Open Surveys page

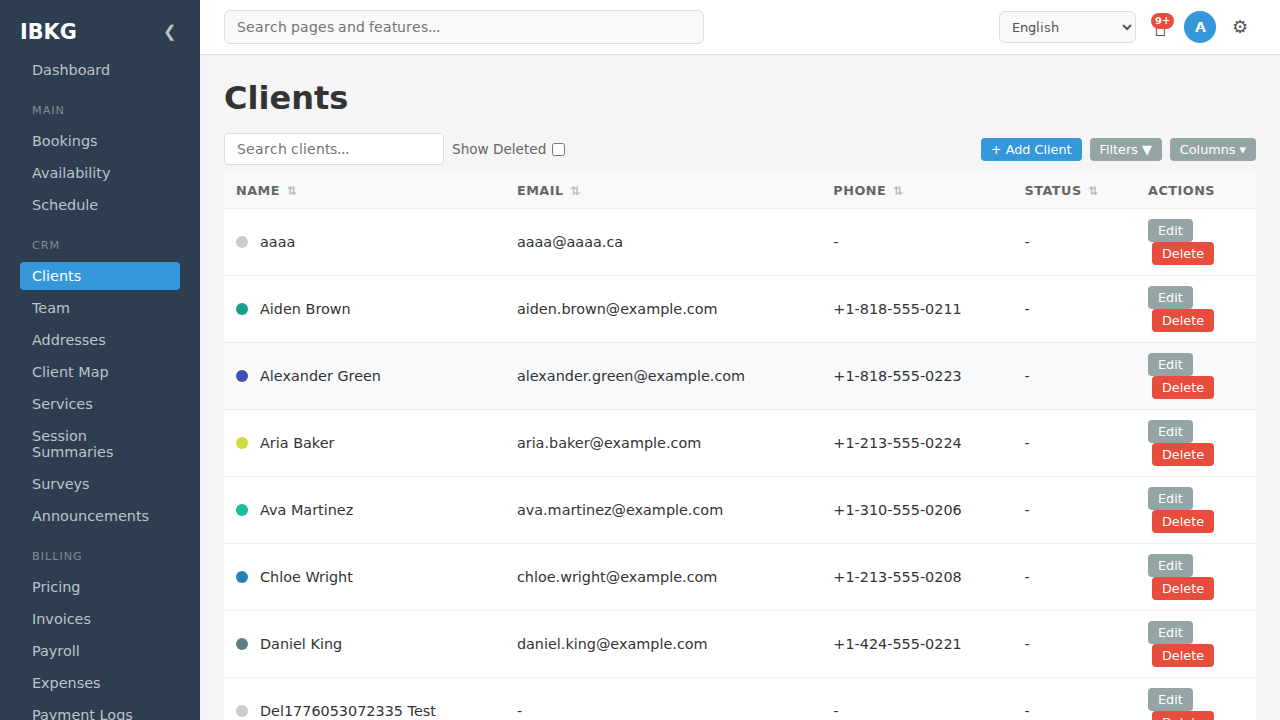[100, 484]
